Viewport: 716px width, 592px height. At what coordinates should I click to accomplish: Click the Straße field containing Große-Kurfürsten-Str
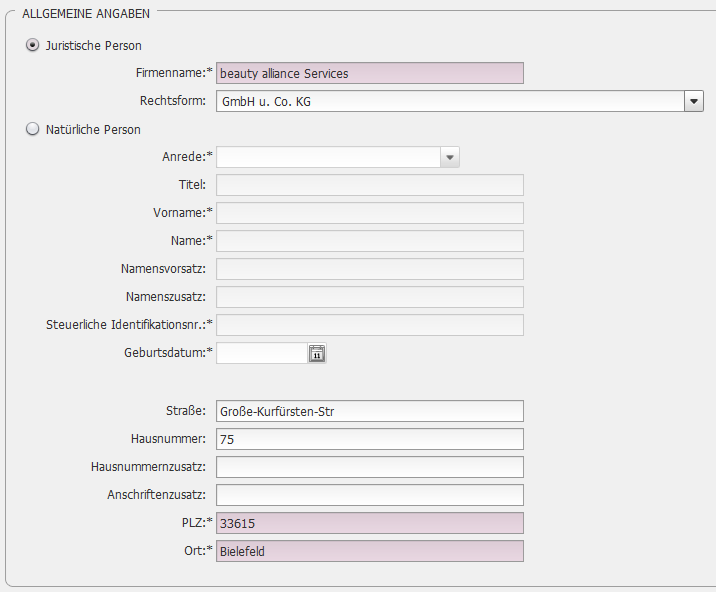click(370, 411)
